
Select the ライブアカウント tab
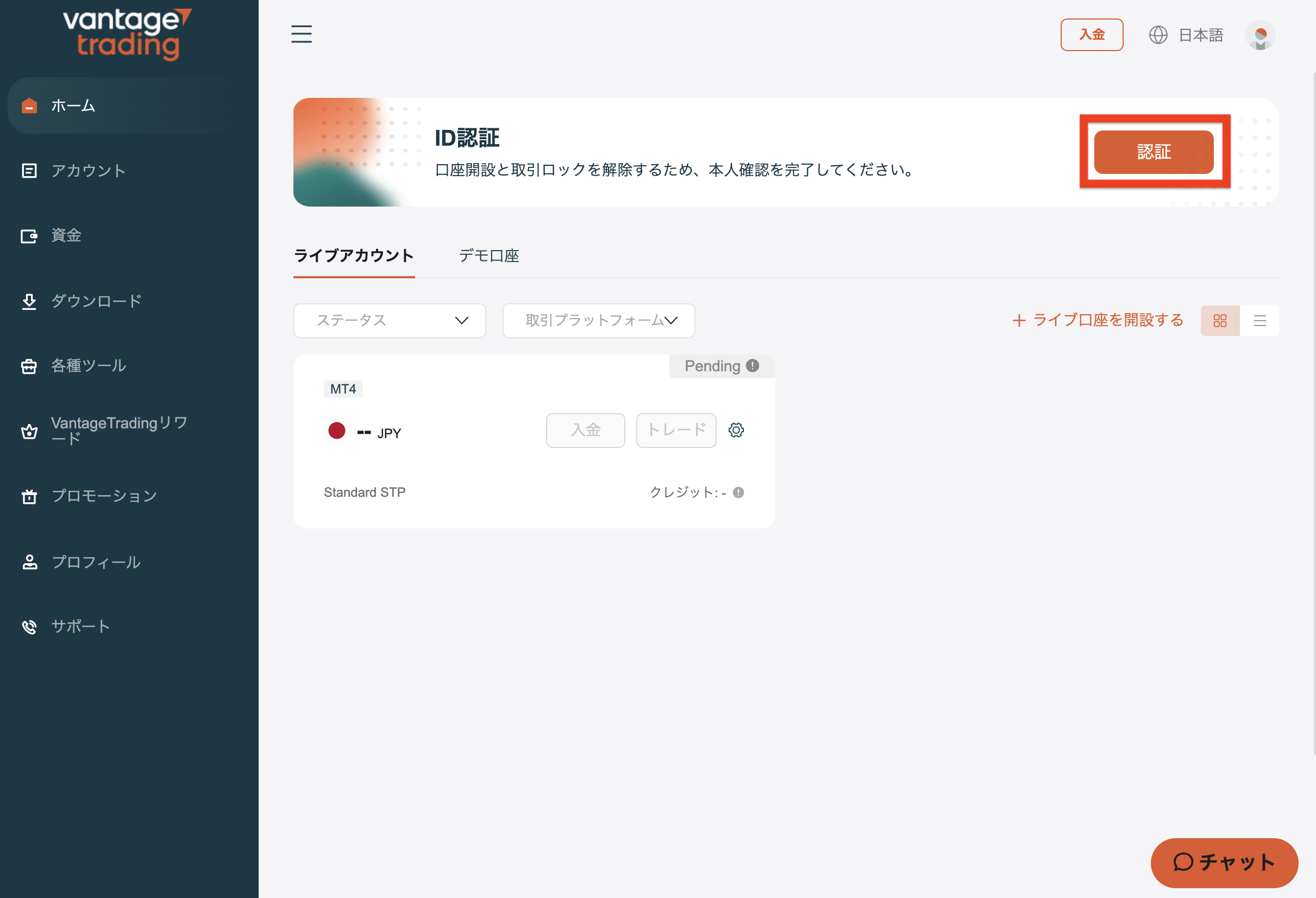[x=353, y=255]
